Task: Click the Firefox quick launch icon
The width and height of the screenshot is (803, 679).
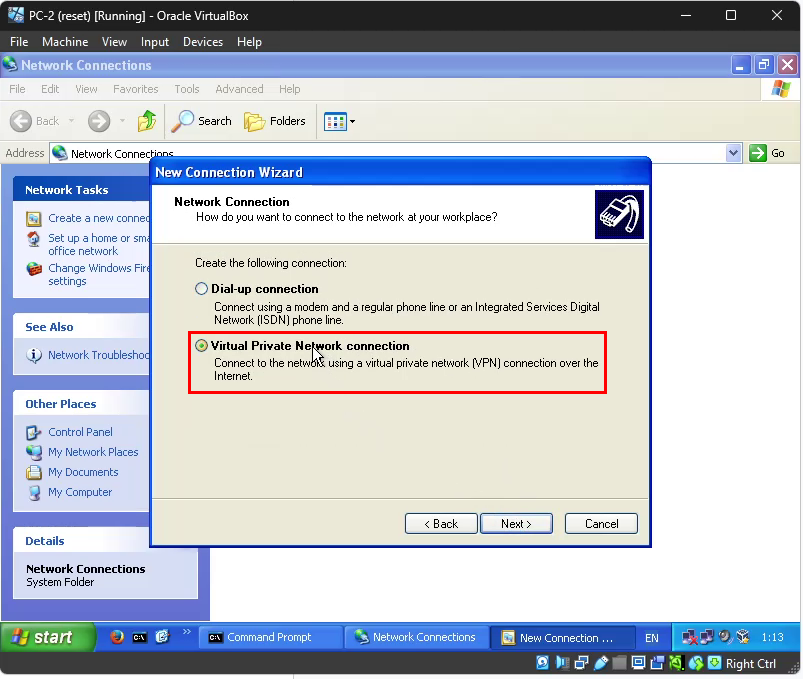Action: click(117, 636)
